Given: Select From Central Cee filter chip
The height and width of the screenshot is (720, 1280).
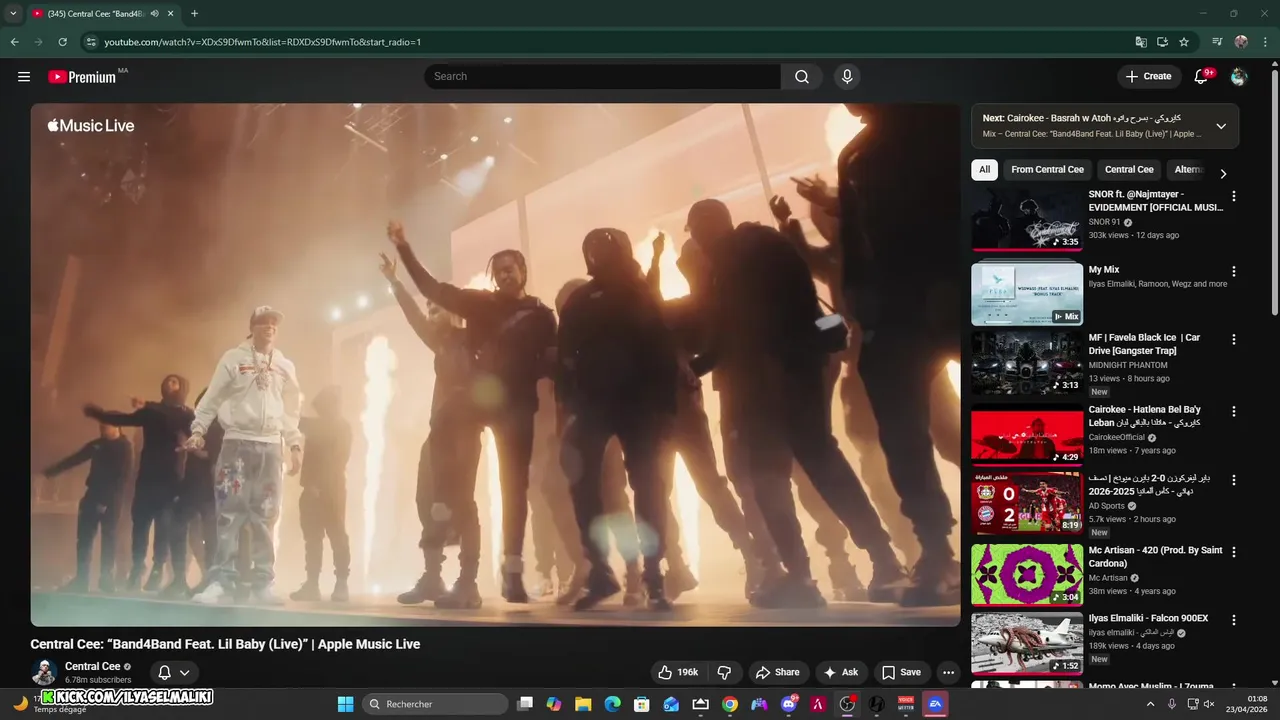Looking at the screenshot, I should click(1047, 170).
